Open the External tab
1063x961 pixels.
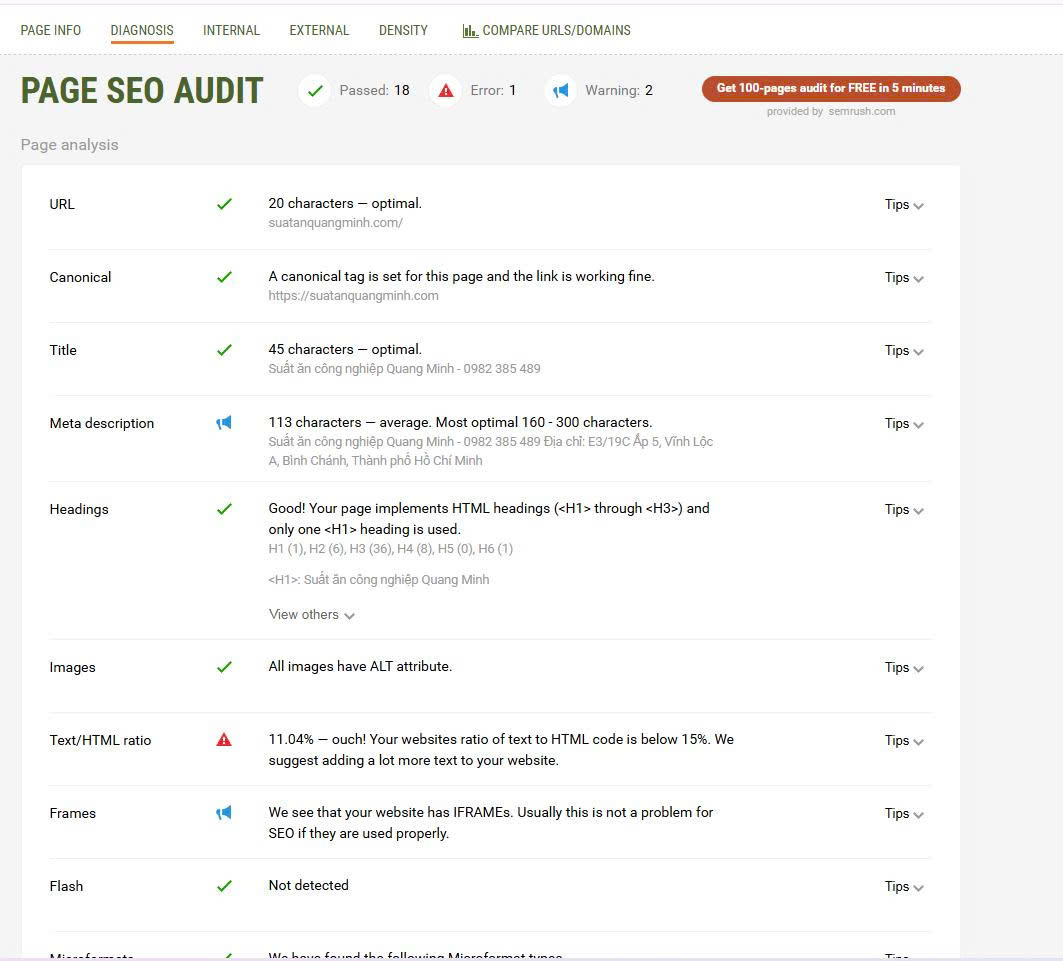pyautogui.click(x=319, y=30)
